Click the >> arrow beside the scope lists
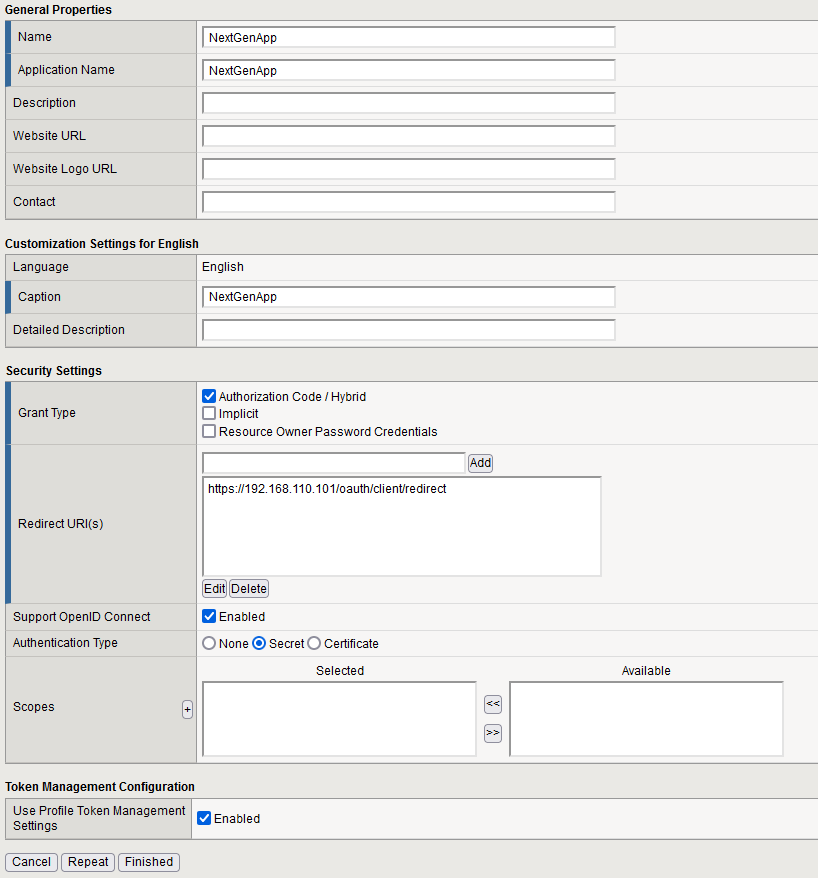The image size is (818, 878). 492,732
